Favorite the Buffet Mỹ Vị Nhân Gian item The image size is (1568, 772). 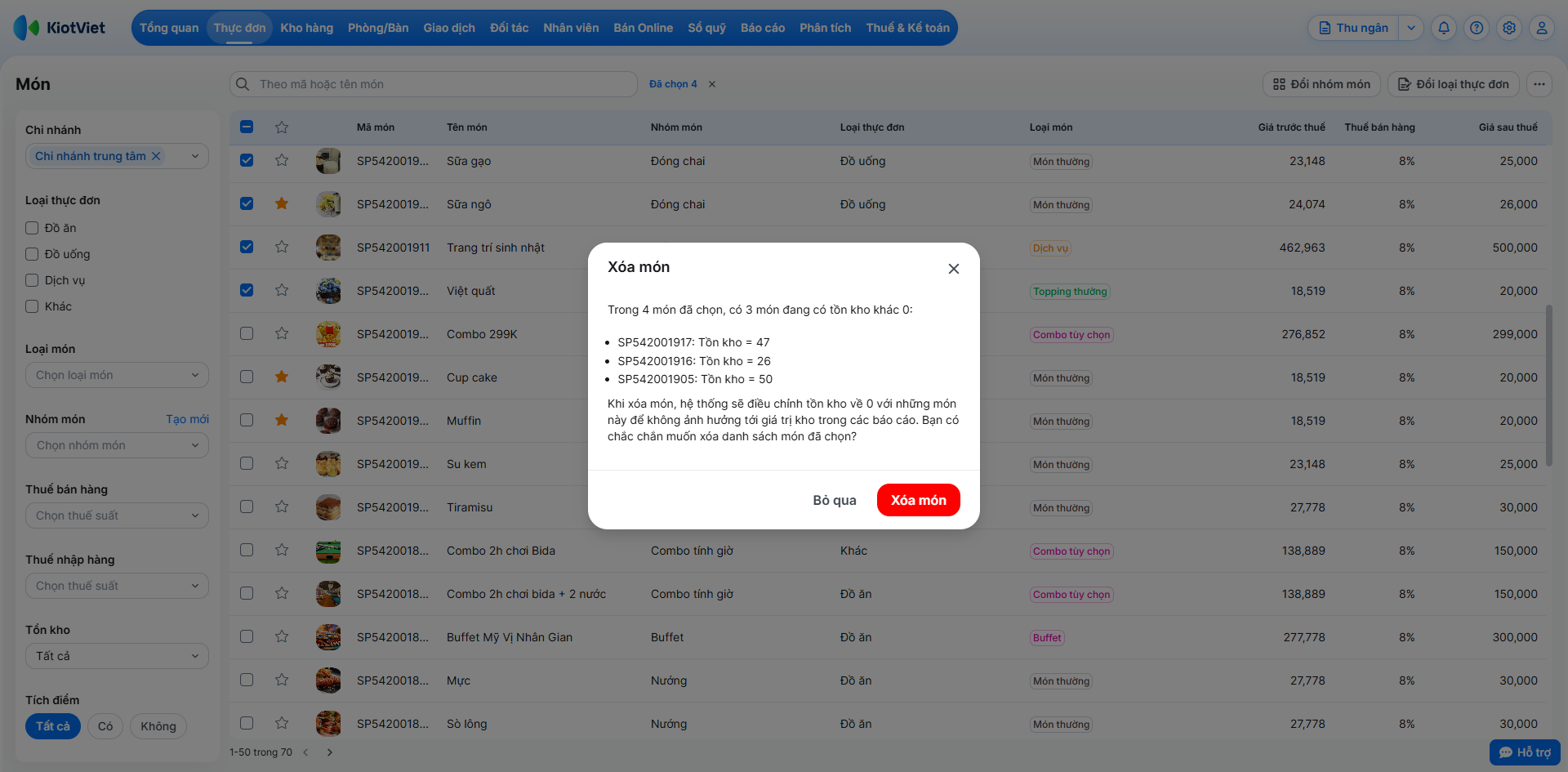(282, 636)
